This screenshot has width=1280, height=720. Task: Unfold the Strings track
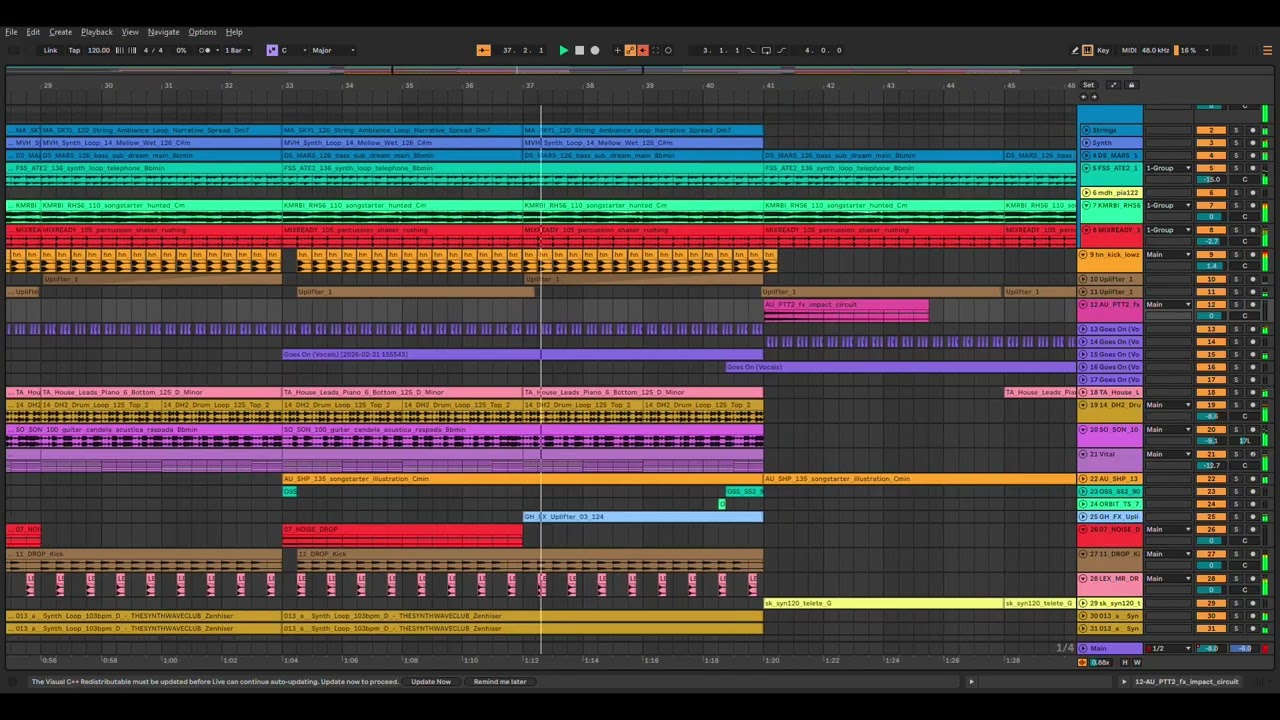point(1086,130)
